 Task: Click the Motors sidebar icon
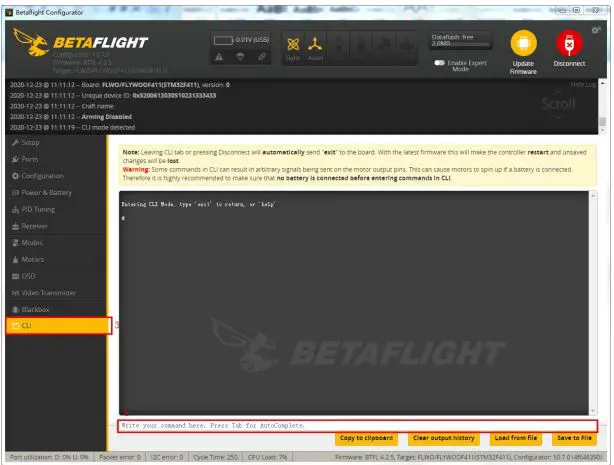[15, 259]
